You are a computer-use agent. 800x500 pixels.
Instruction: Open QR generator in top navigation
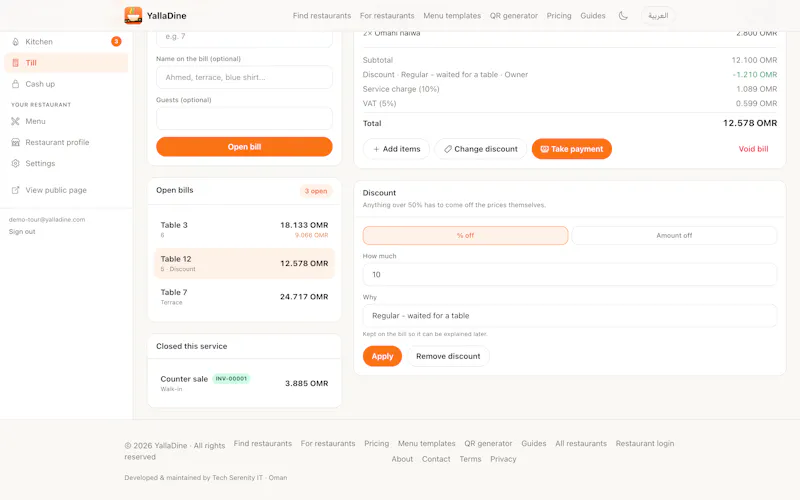514,16
